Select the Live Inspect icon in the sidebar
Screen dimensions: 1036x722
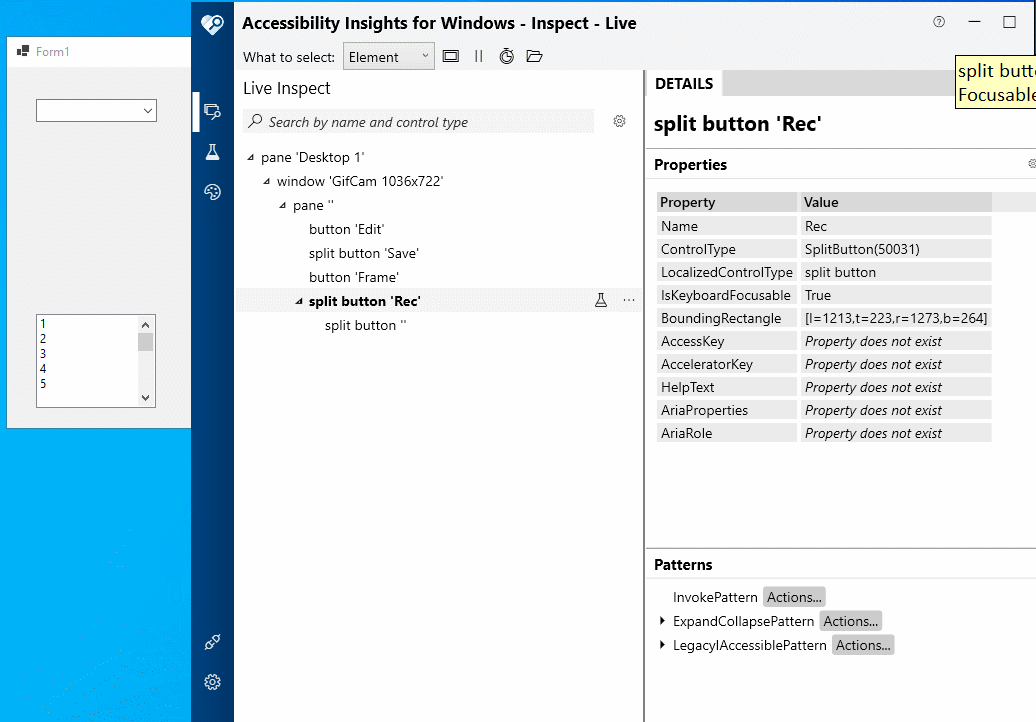[211, 111]
